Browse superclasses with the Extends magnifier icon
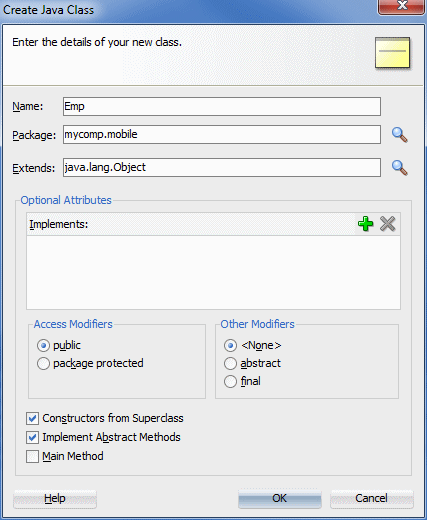 [x=399, y=168]
